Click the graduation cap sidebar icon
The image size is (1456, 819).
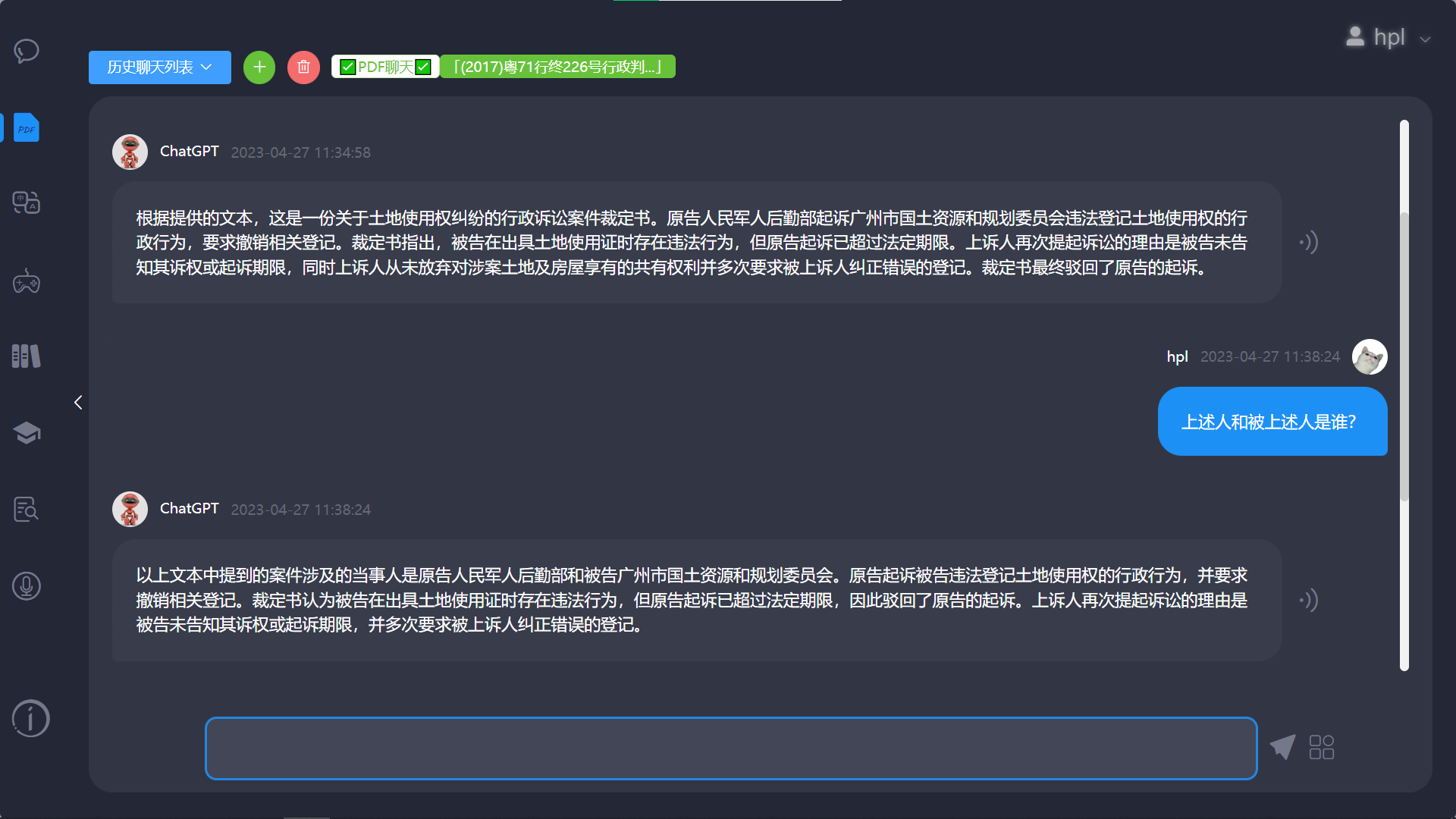(x=27, y=433)
